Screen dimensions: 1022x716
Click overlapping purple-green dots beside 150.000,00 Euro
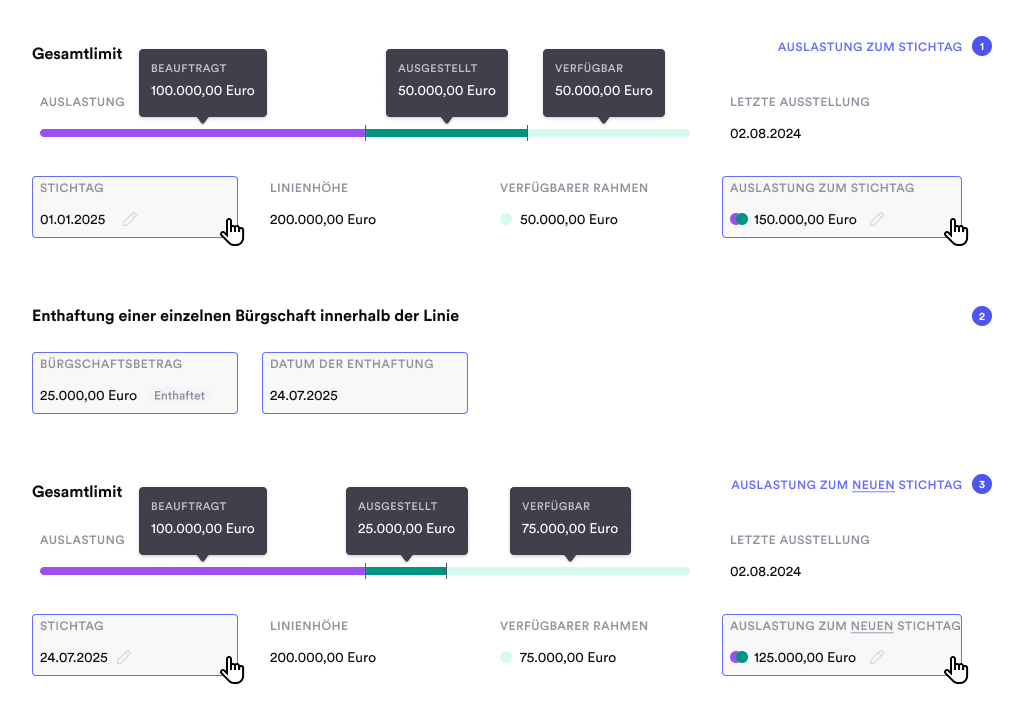[x=739, y=219]
